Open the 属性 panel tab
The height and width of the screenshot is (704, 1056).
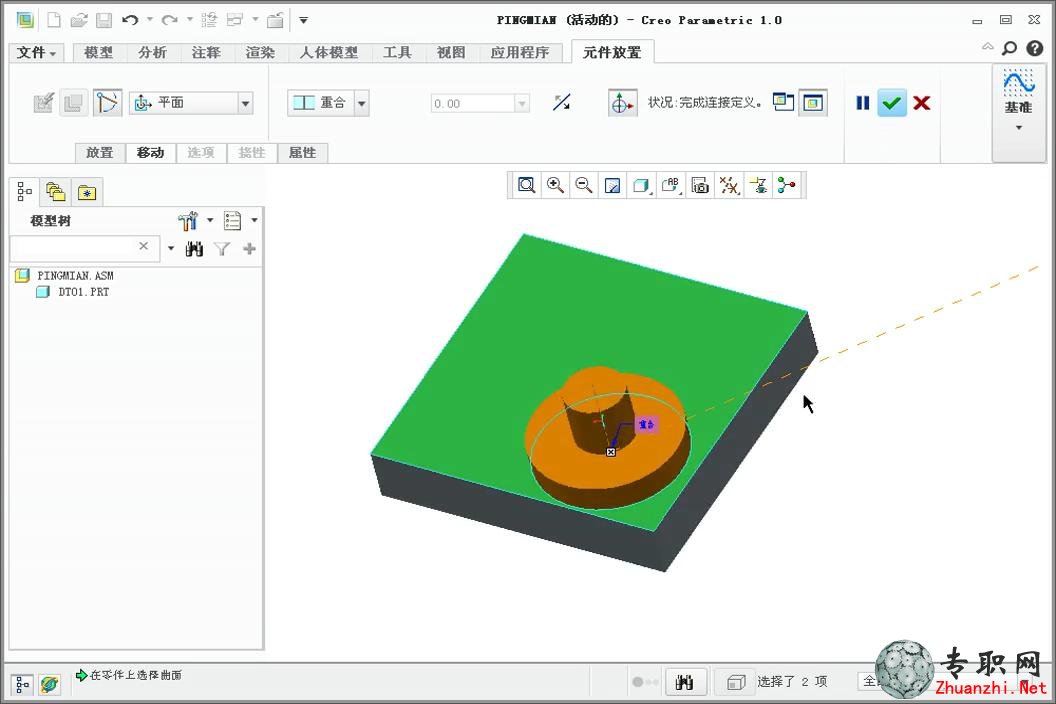click(x=302, y=153)
